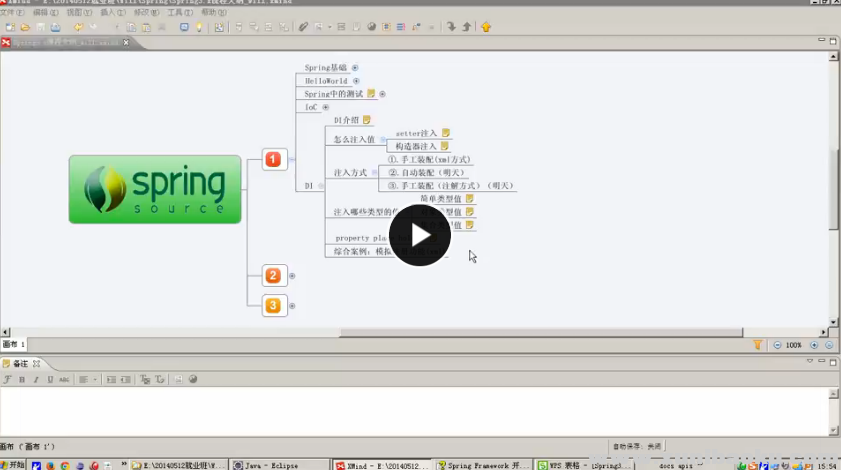Click the zoom in plus icon
Viewport: 841px width, 470px height.
pos(814,345)
